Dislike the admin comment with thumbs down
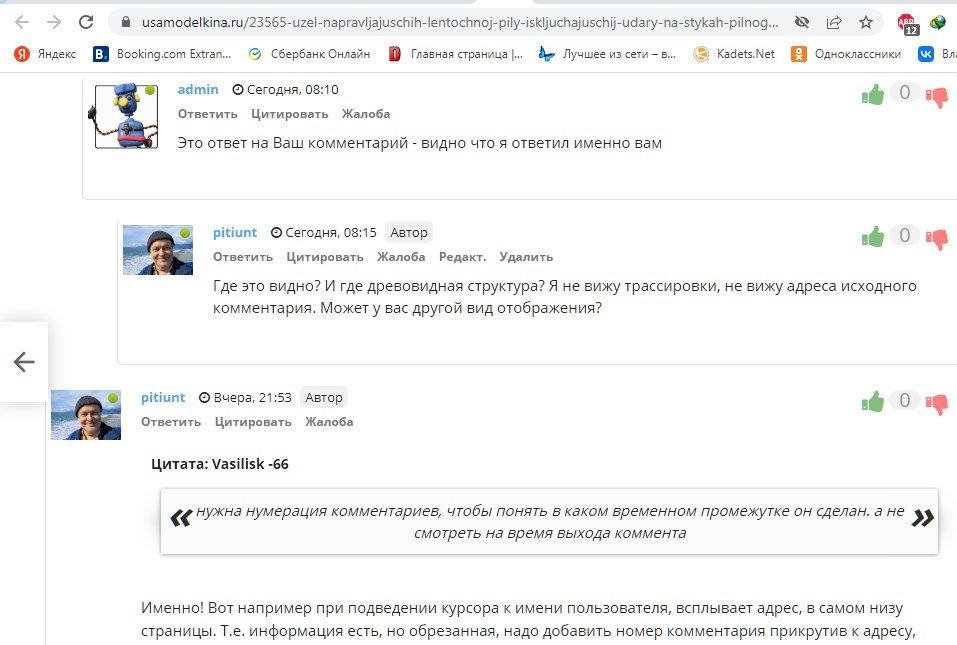 937,97
